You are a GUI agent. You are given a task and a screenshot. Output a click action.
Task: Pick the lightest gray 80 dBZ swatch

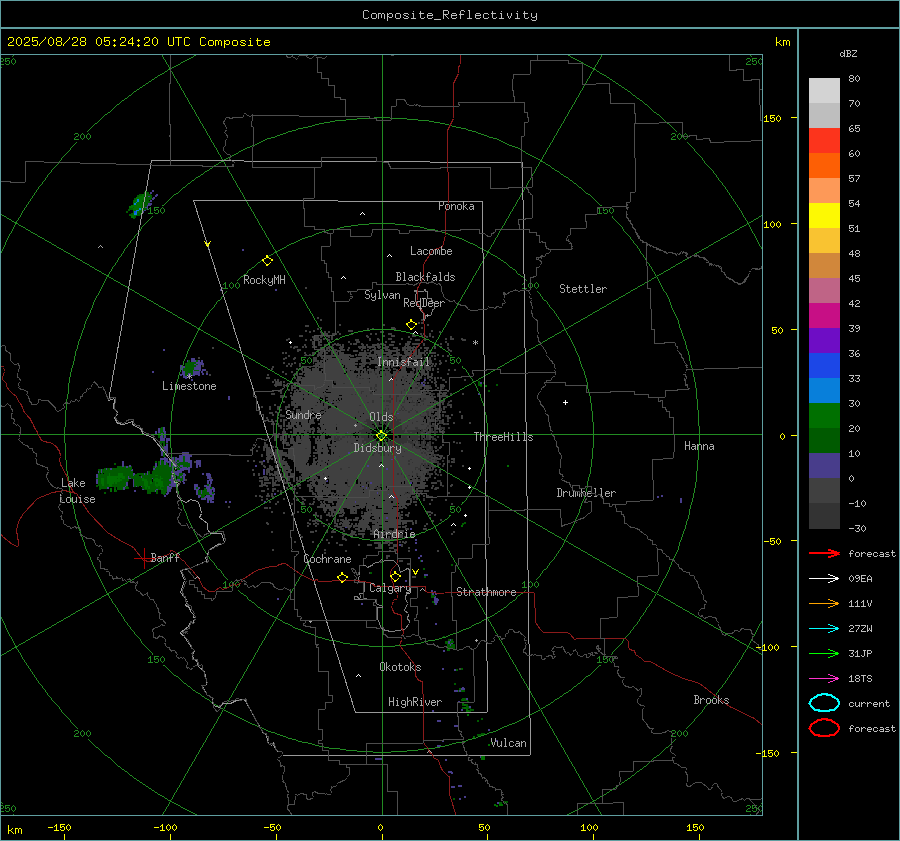click(x=824, y=90)
